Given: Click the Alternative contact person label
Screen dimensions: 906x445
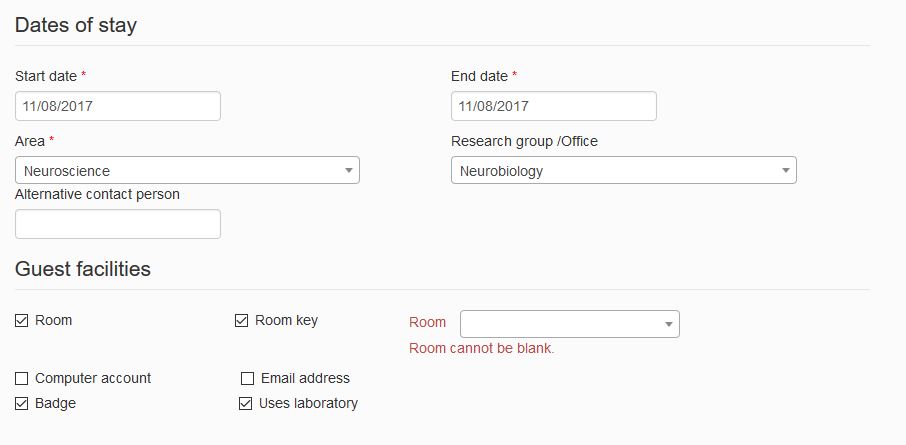Looking at the screenshot, I should point(97,195).
